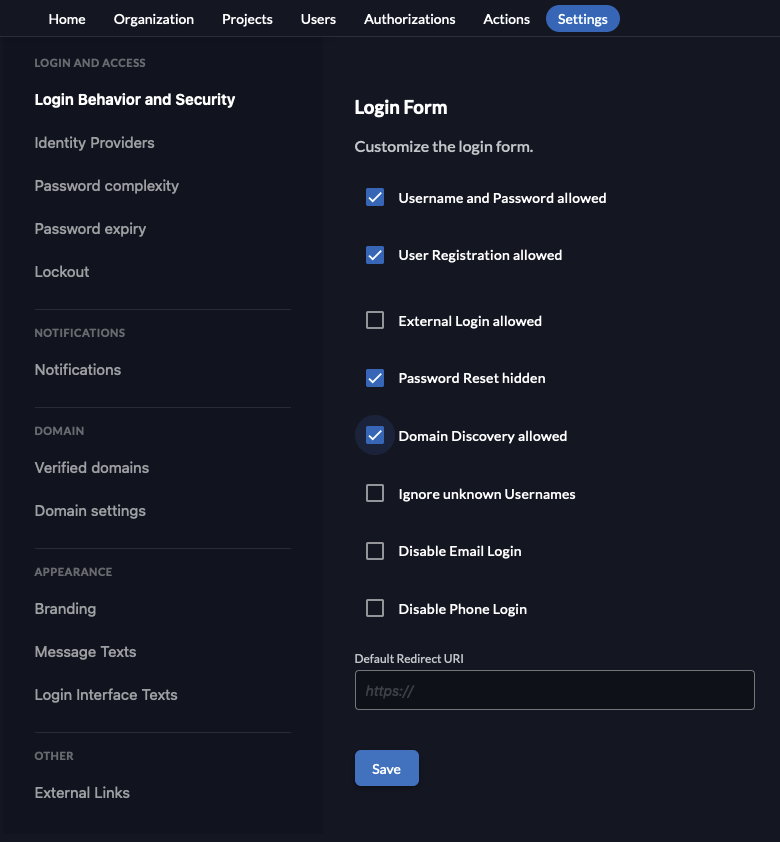Check Disable Email Login
780x842 pixels.
375,550
